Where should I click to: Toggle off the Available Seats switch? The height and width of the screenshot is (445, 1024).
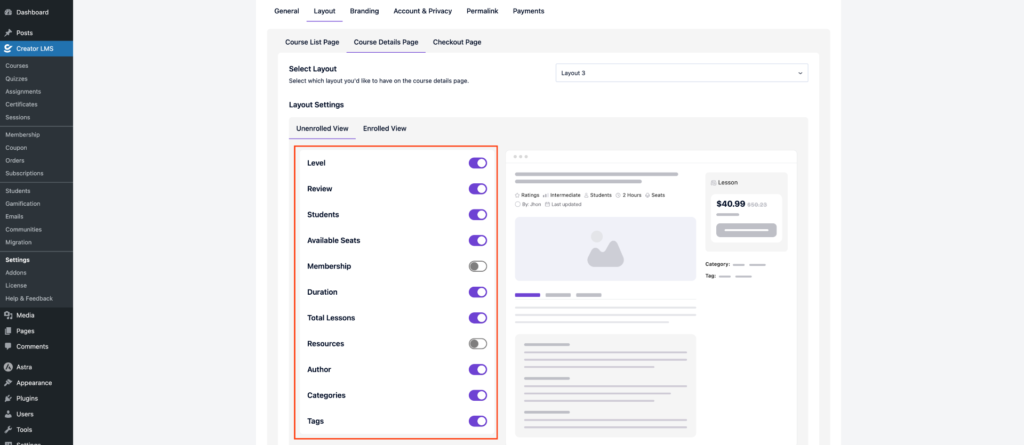pos(477,241)
